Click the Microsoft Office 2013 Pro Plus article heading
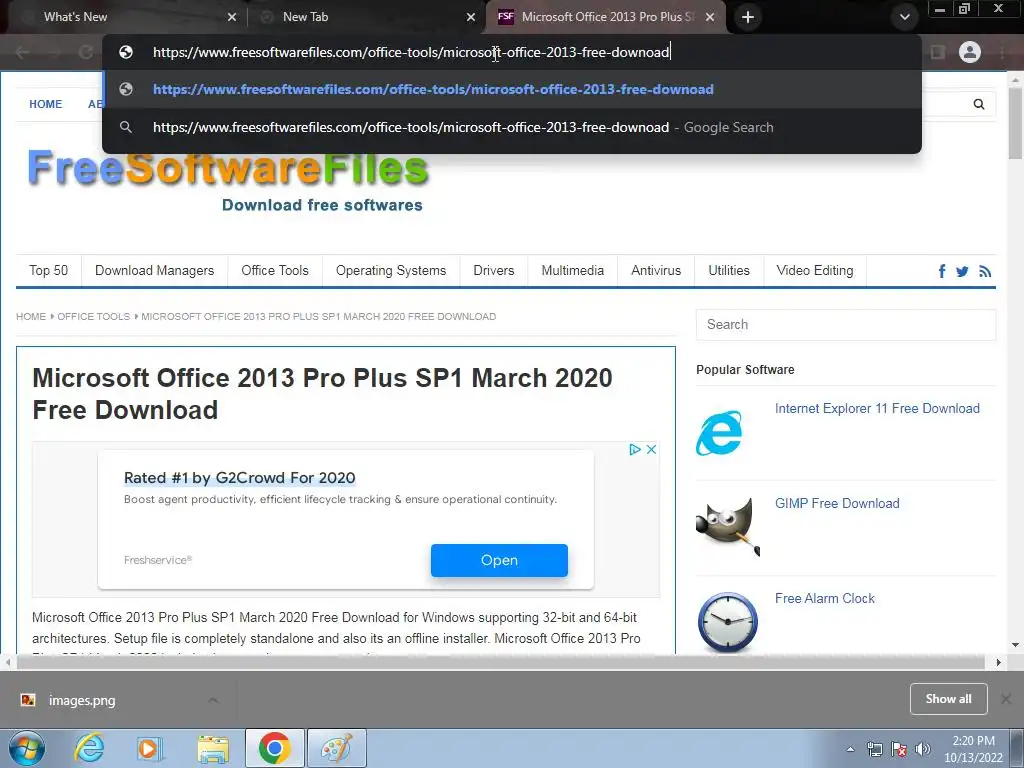This screenshot has height=768, width=1024. [x=322, y=394]
